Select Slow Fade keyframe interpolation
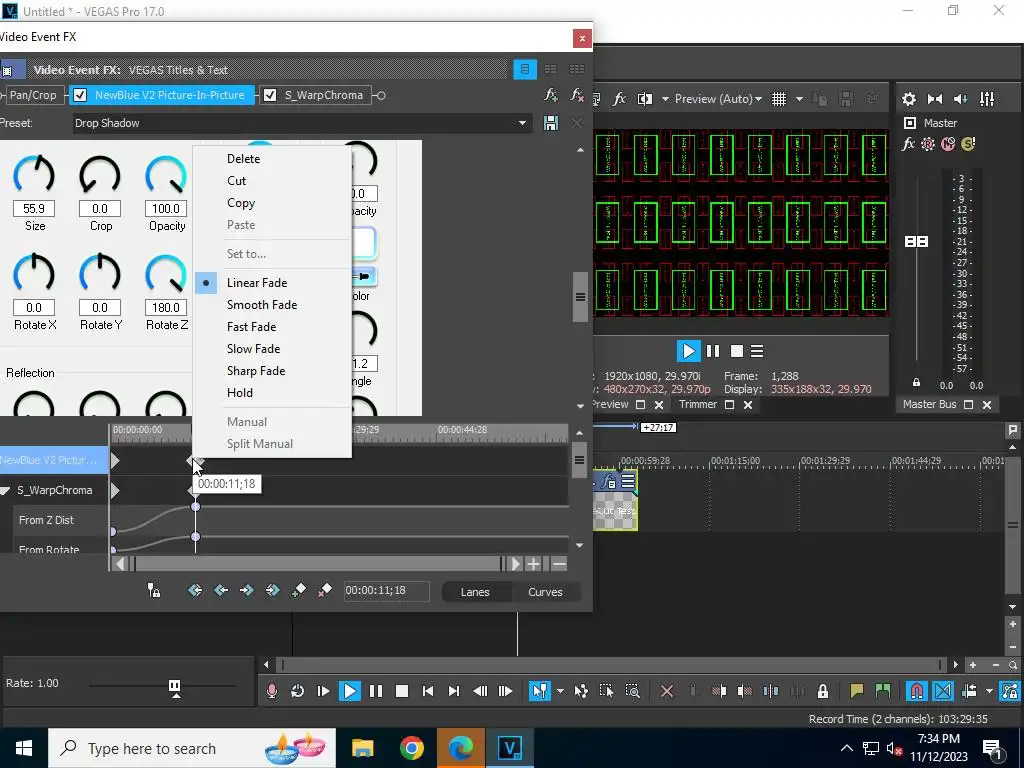This screenshot has height=768, width=1024. pos(253,349)
